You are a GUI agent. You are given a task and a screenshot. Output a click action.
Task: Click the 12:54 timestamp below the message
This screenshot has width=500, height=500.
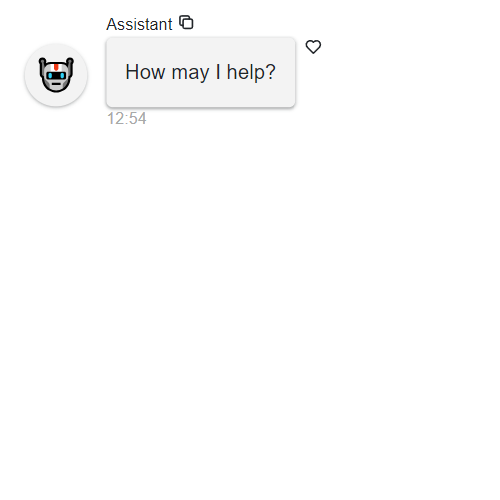coord(126,118)
